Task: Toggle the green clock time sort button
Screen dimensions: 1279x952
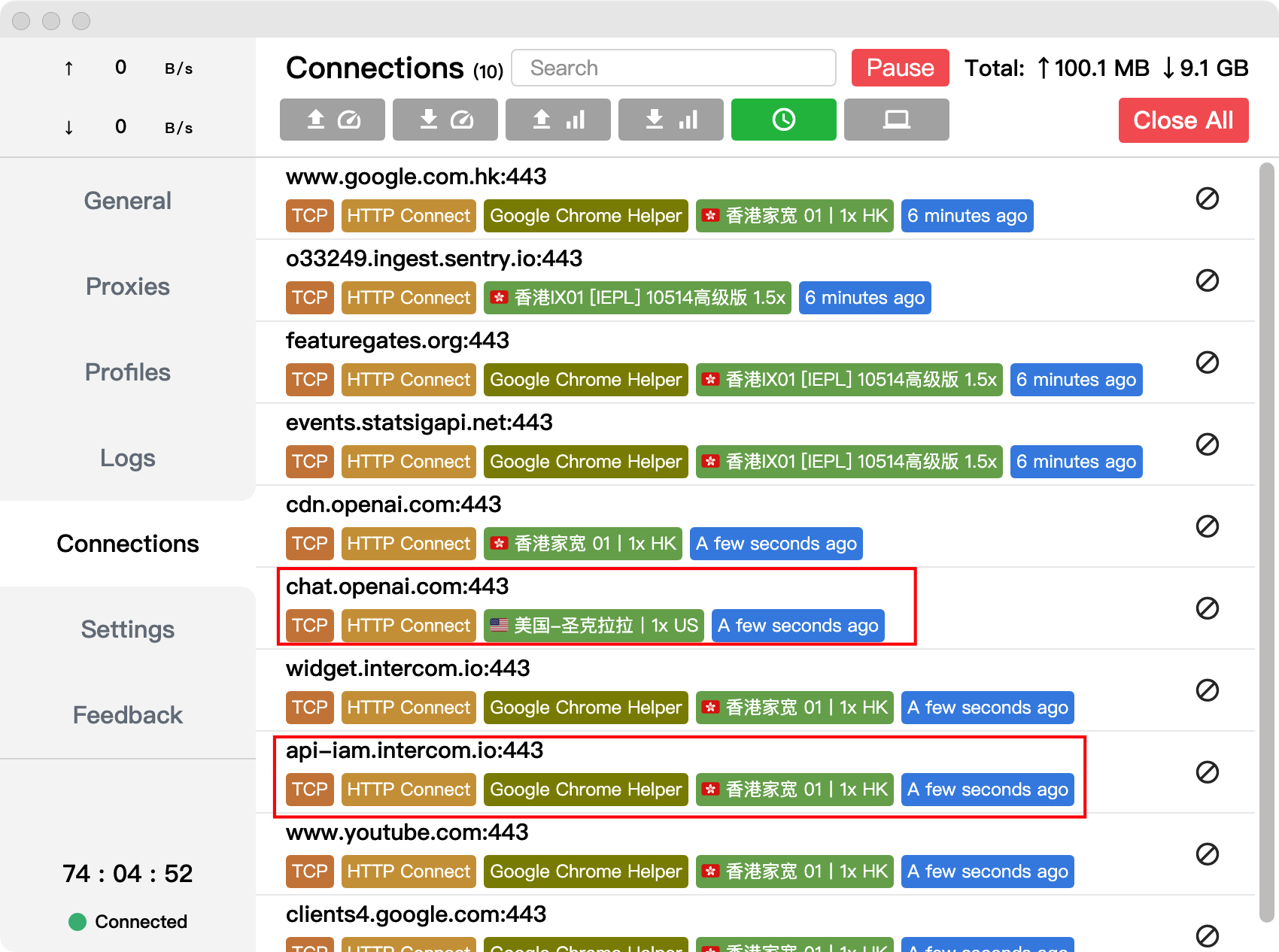Action: pyautogui.click(x=783, y=120)
